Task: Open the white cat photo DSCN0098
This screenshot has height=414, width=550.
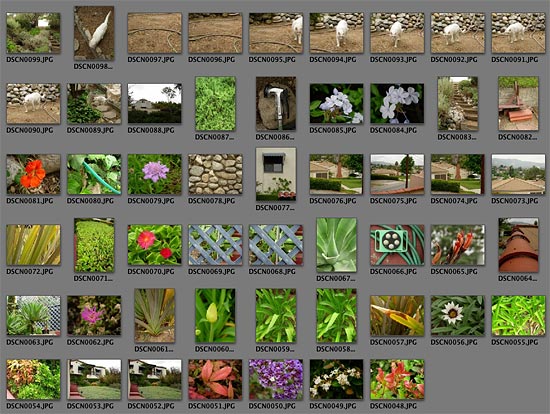Action: point(94,33)
